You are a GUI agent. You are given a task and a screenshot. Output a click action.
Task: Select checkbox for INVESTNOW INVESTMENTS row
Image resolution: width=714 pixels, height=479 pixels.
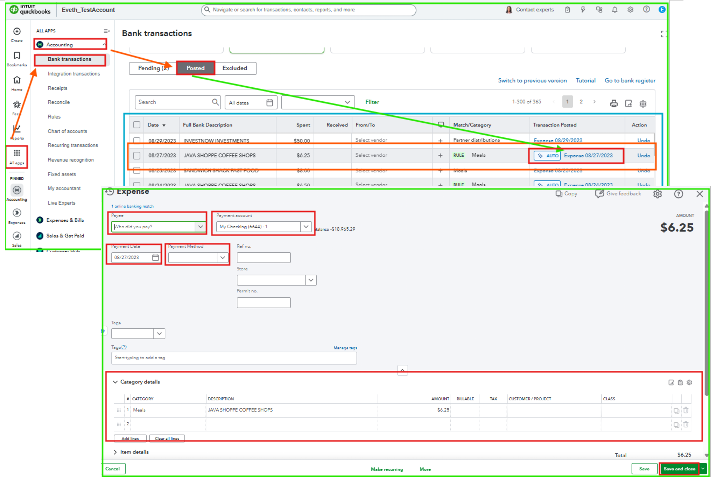coord(137,140)
